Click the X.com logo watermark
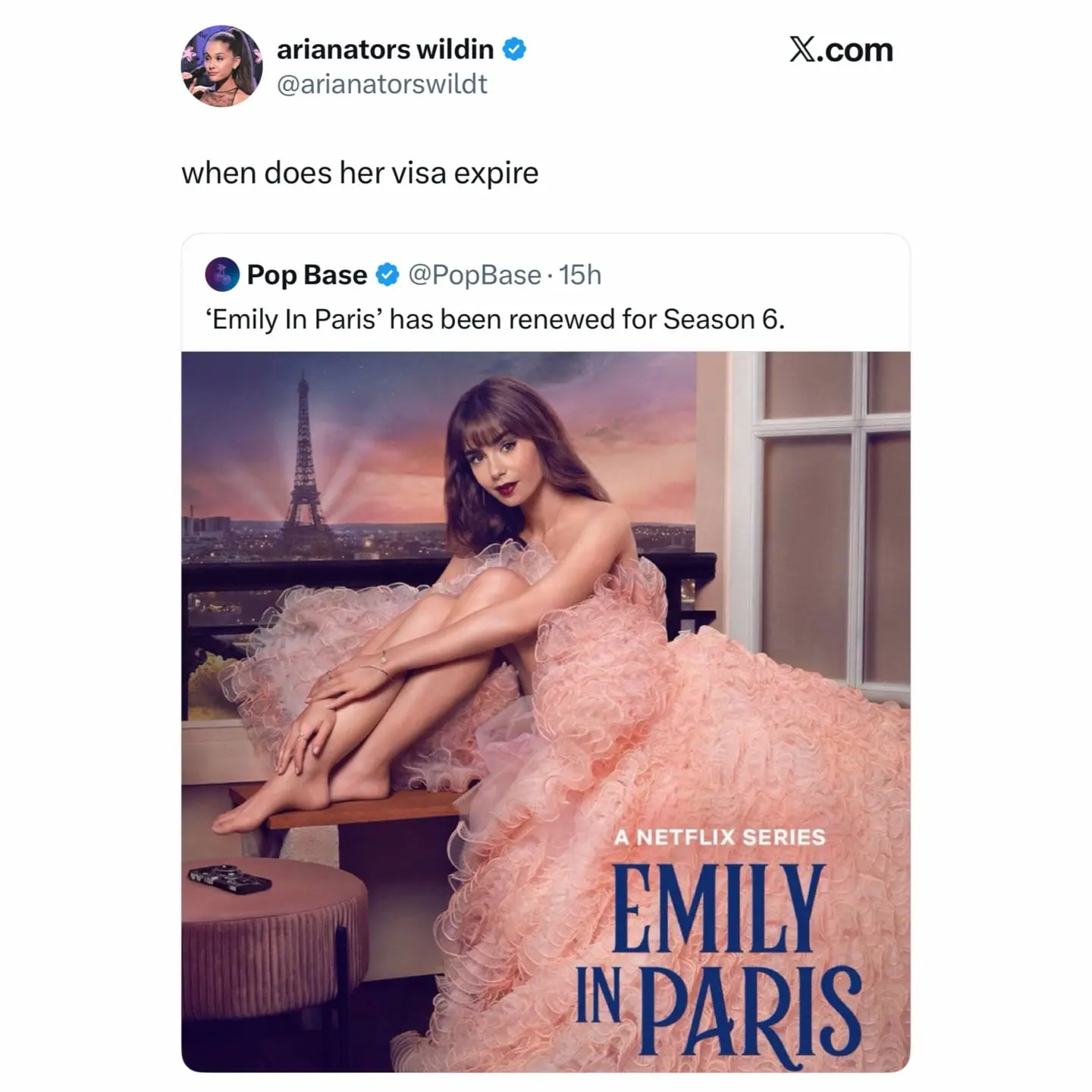1092x1092 pixels. pos(841,50)
